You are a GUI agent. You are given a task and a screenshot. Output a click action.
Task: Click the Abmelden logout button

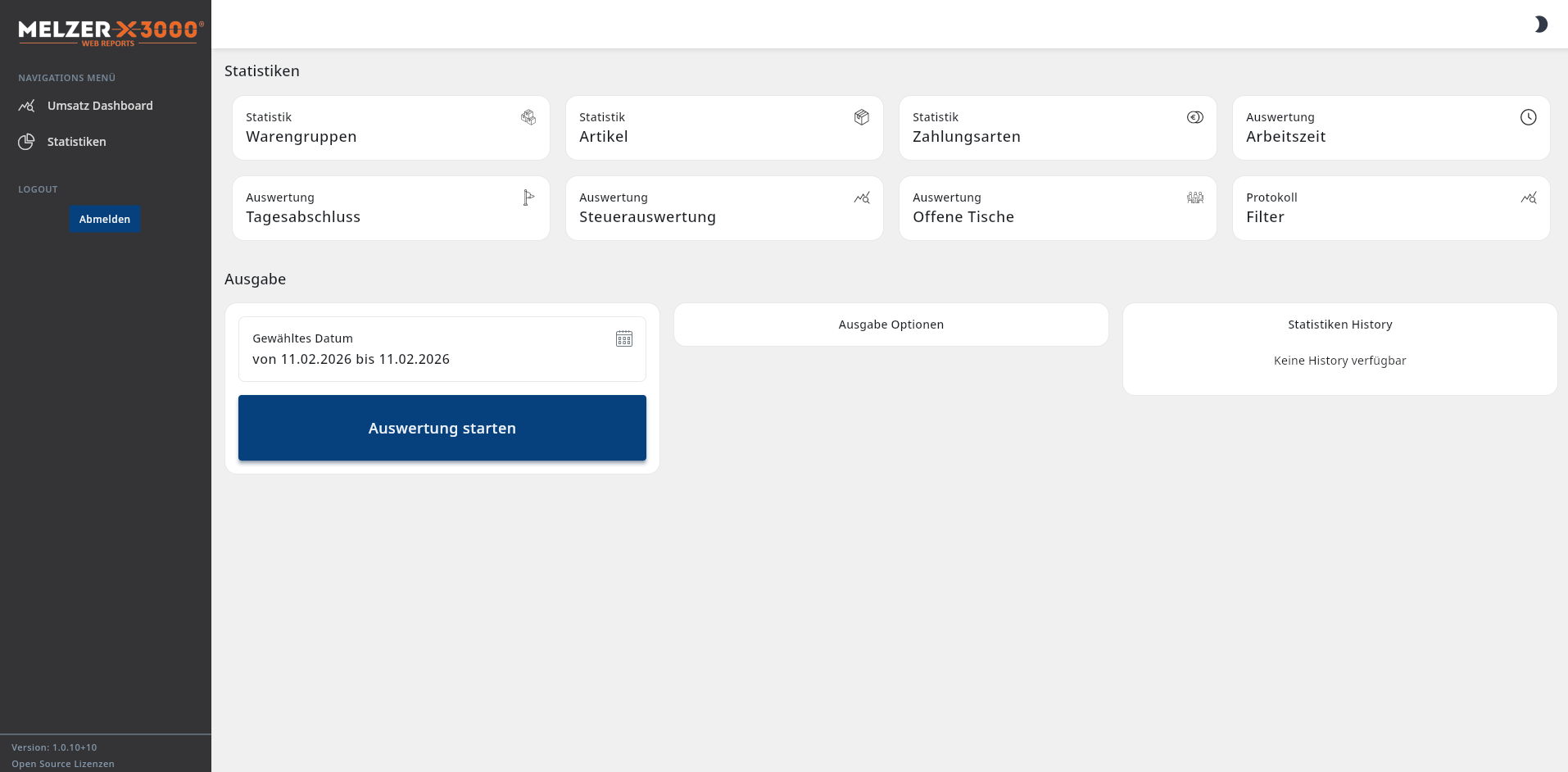click(105, 219)
